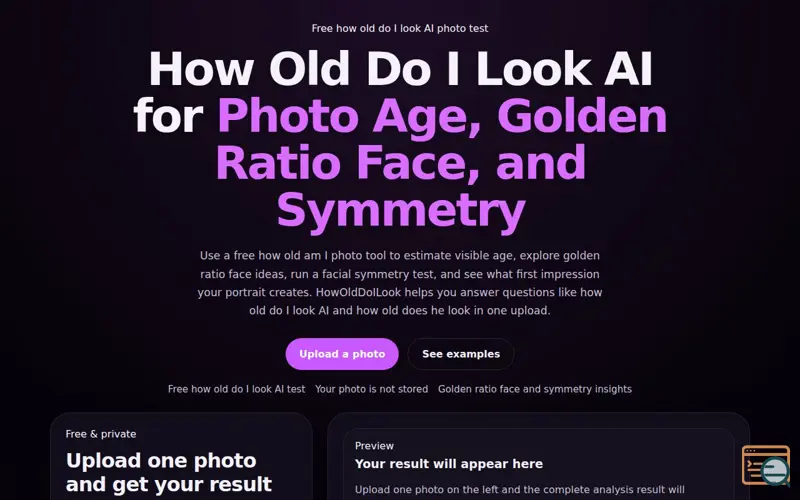Click the "Your photo is not stored" label
Screen dimensions: 800x500
(x=371, y=389)
